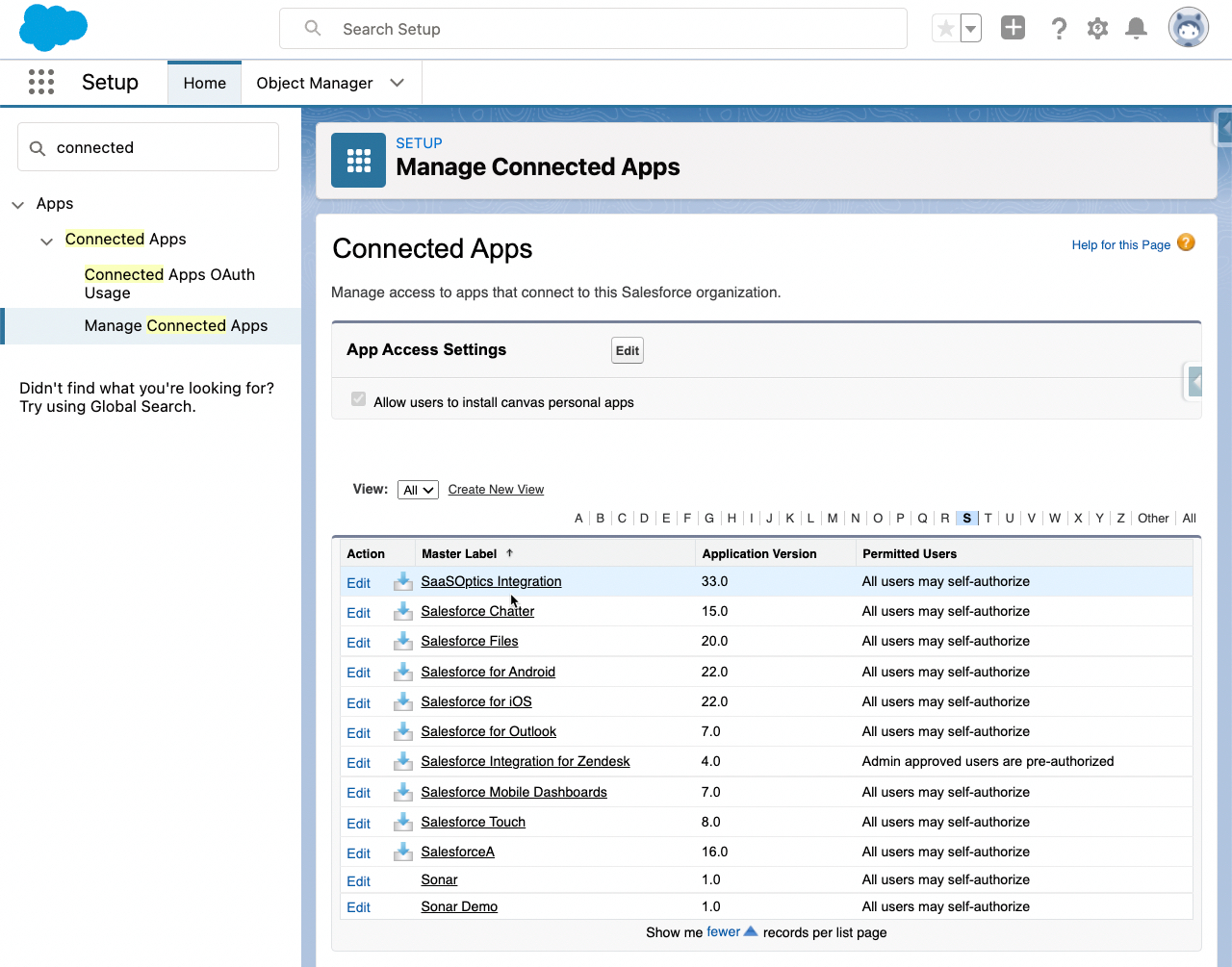Open Connected Apps OAuth Usage in sidebar
This screenshot has width=1232, height=967.
pyautogui.click(x=169, y=284)
